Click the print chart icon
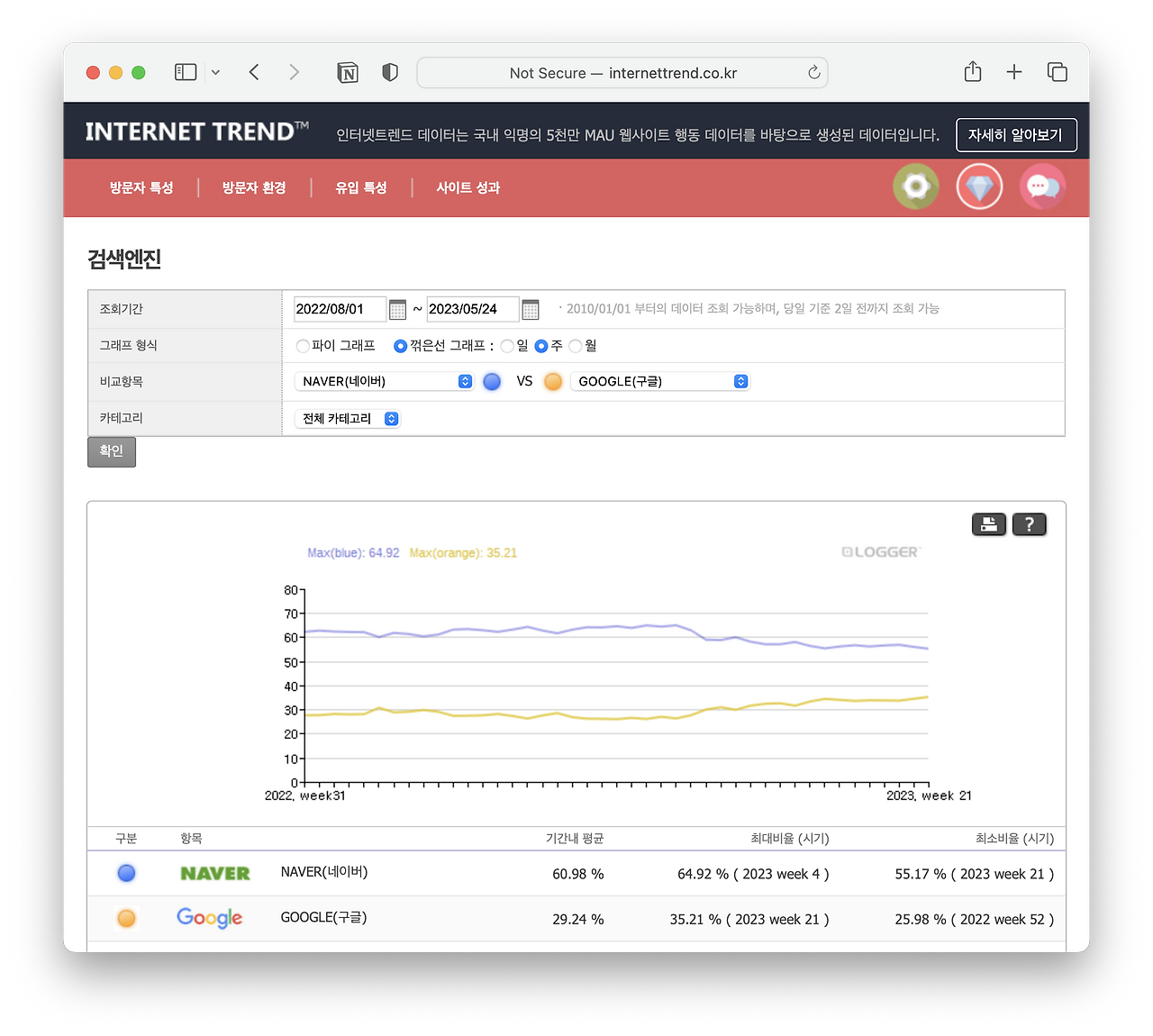 click(989, 524)
